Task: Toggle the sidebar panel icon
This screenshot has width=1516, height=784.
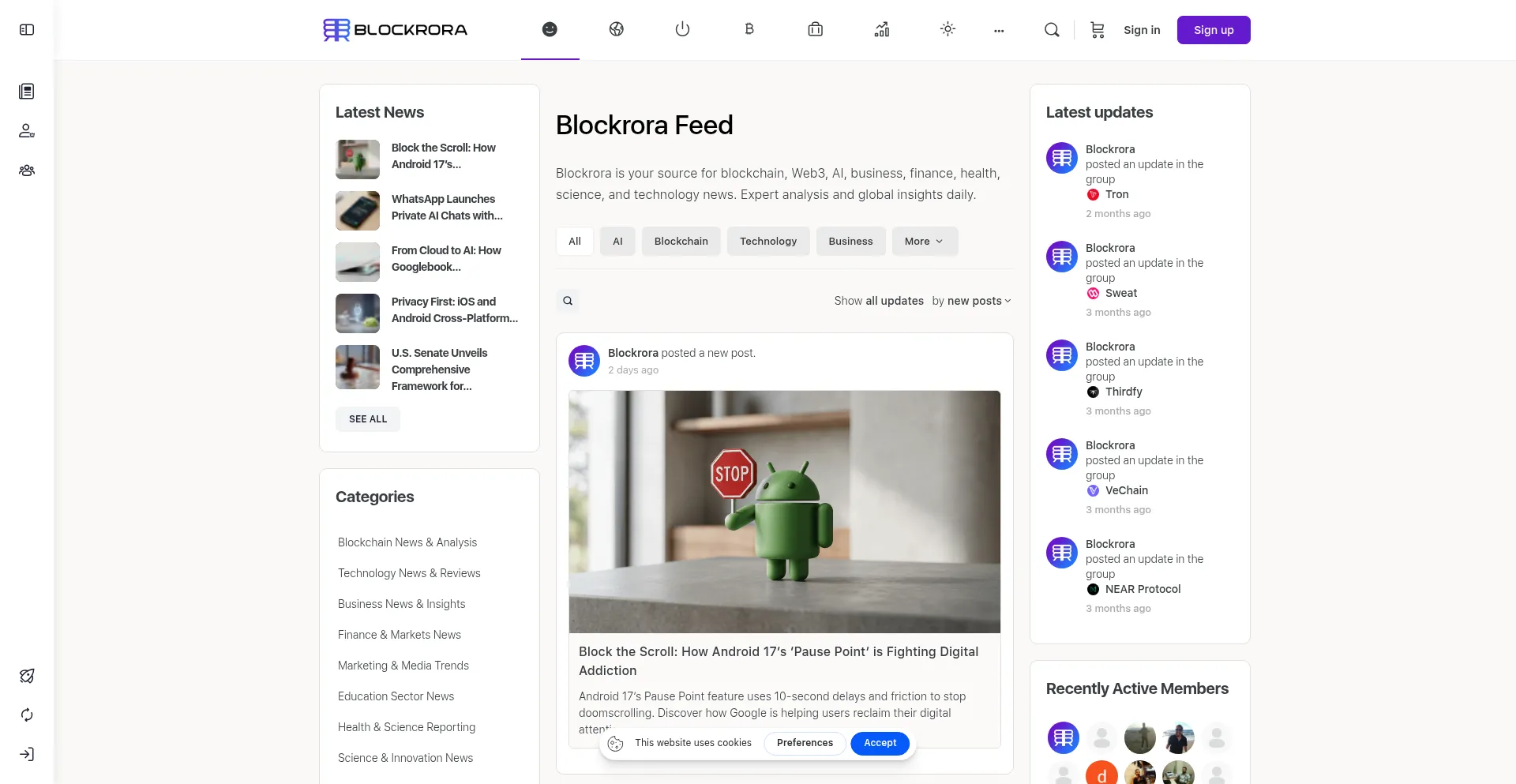Action: (27, 30)
